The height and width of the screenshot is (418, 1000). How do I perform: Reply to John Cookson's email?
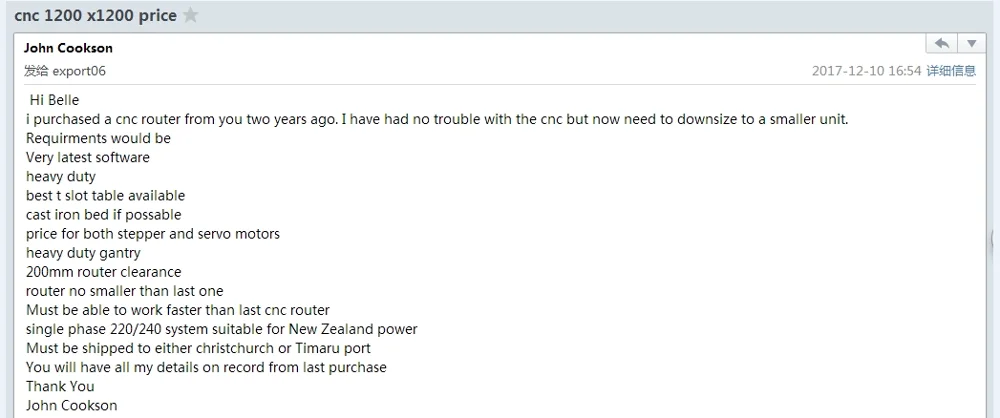point(941,44)
